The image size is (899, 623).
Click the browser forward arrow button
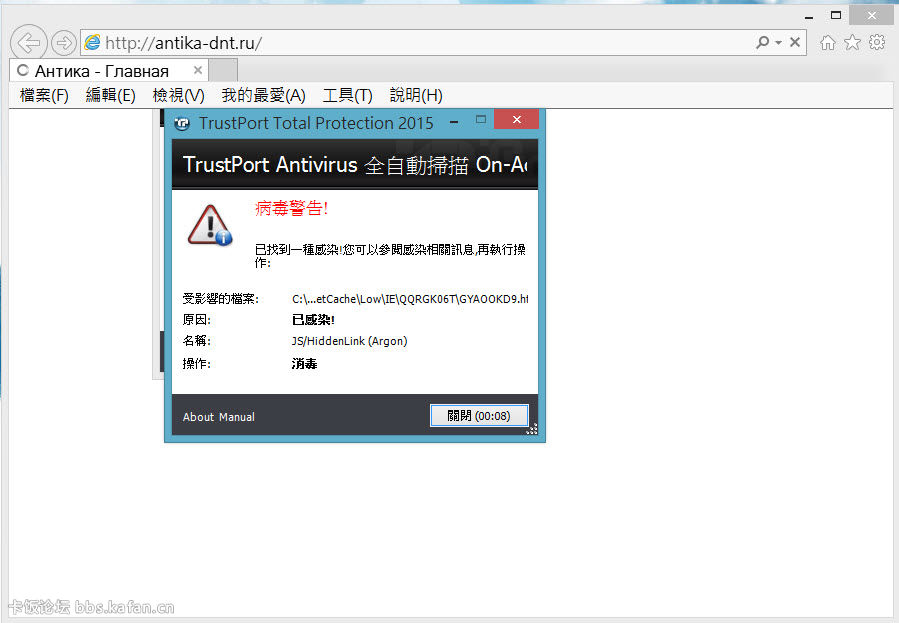pyautogui.click(x=64, y=42)
